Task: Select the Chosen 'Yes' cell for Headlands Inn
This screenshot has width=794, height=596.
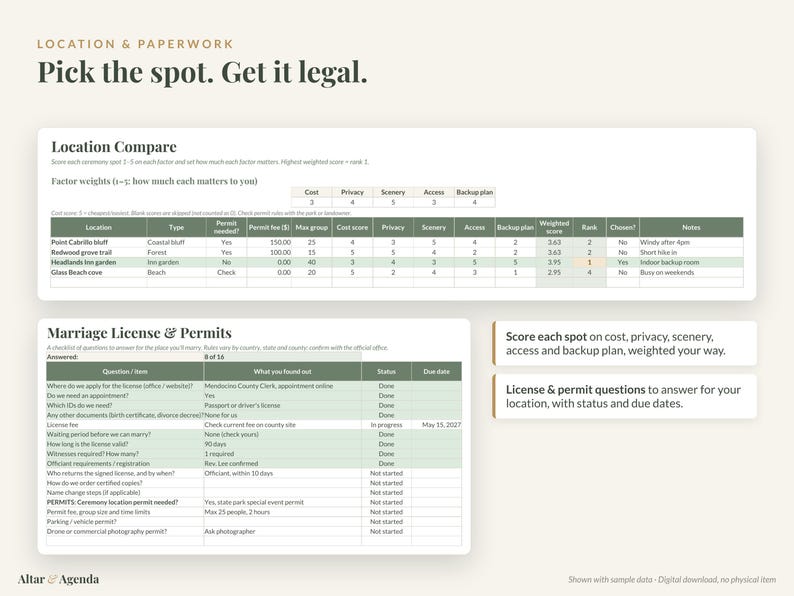Action: click(x=622, y=262)
